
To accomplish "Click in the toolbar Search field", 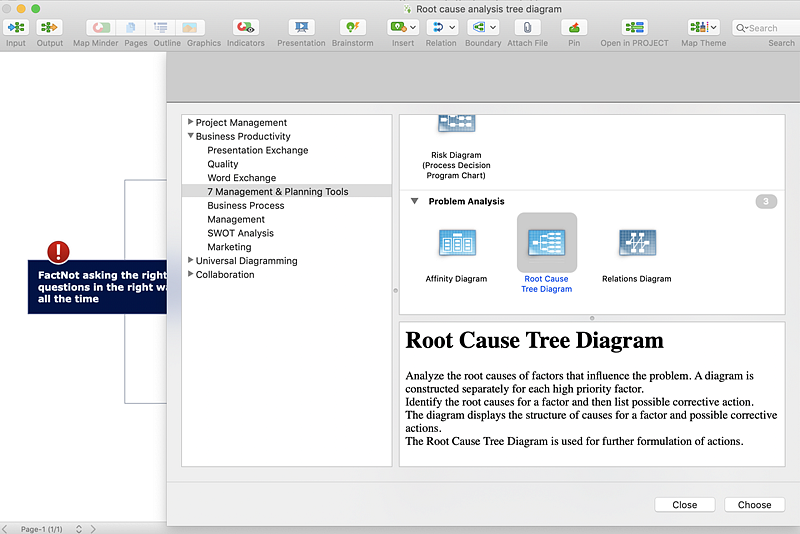I will coord(772,28).
